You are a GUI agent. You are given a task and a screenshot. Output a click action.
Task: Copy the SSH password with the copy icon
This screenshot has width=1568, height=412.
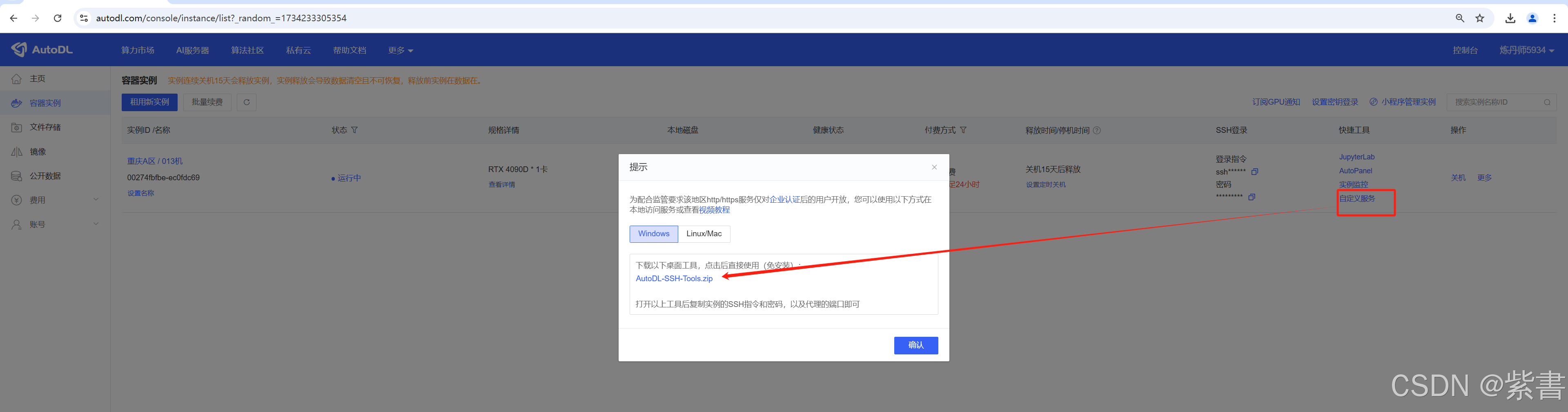[1252, 197]
